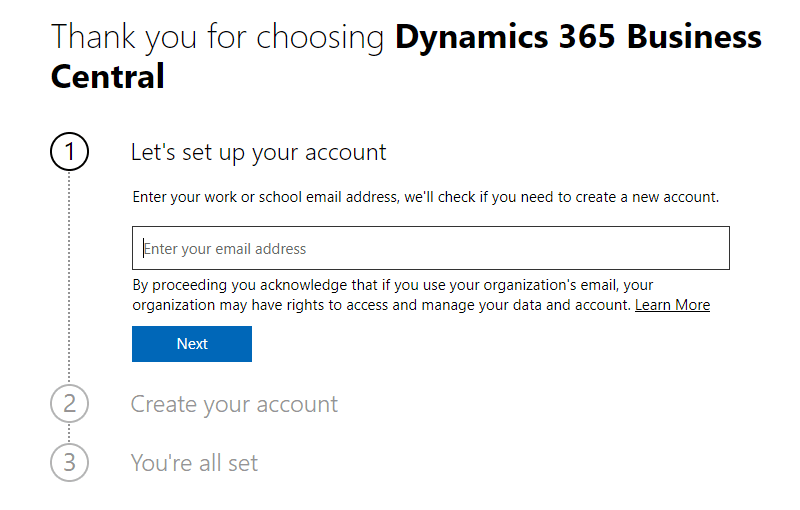
Task: Open the Learn More link
Action: (672, 305)
